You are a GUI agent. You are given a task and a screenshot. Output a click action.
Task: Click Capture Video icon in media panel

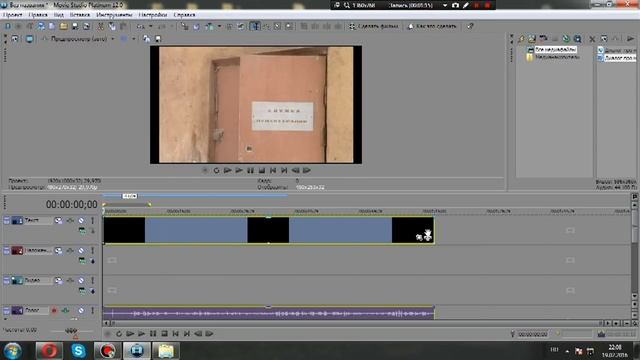543,39
